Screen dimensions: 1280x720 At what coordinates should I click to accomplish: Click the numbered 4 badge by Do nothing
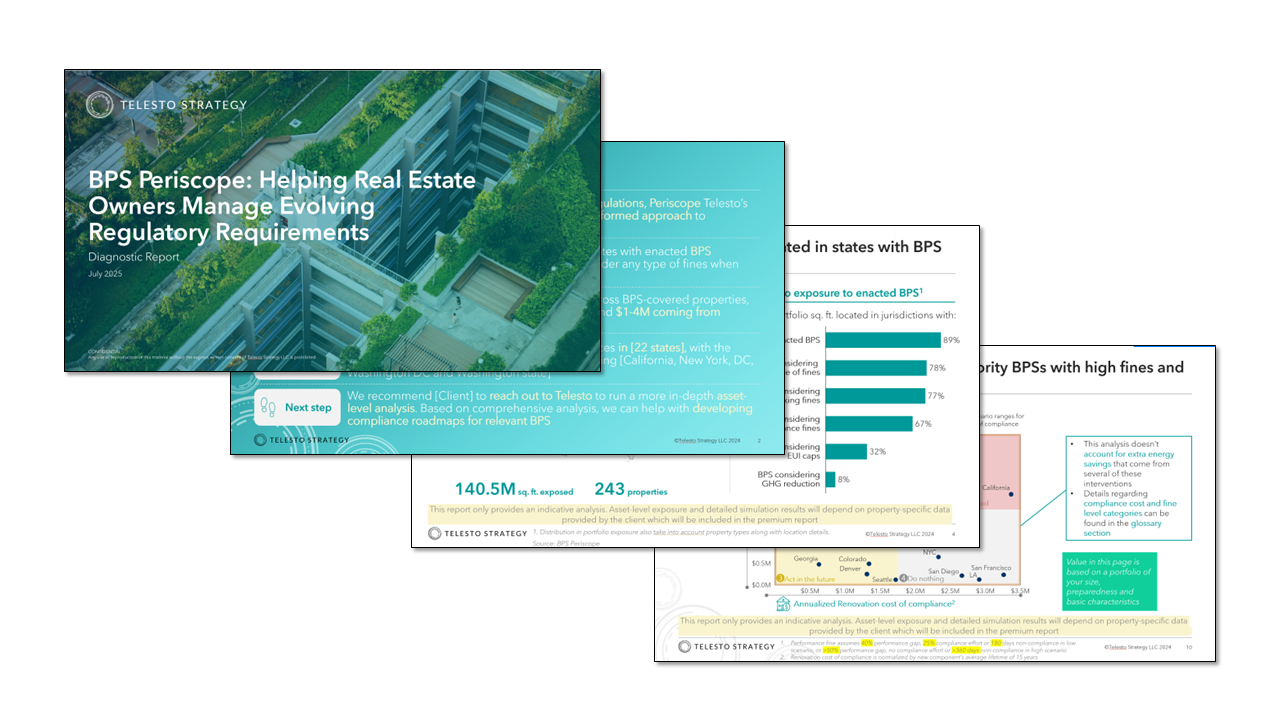point(903,578)
